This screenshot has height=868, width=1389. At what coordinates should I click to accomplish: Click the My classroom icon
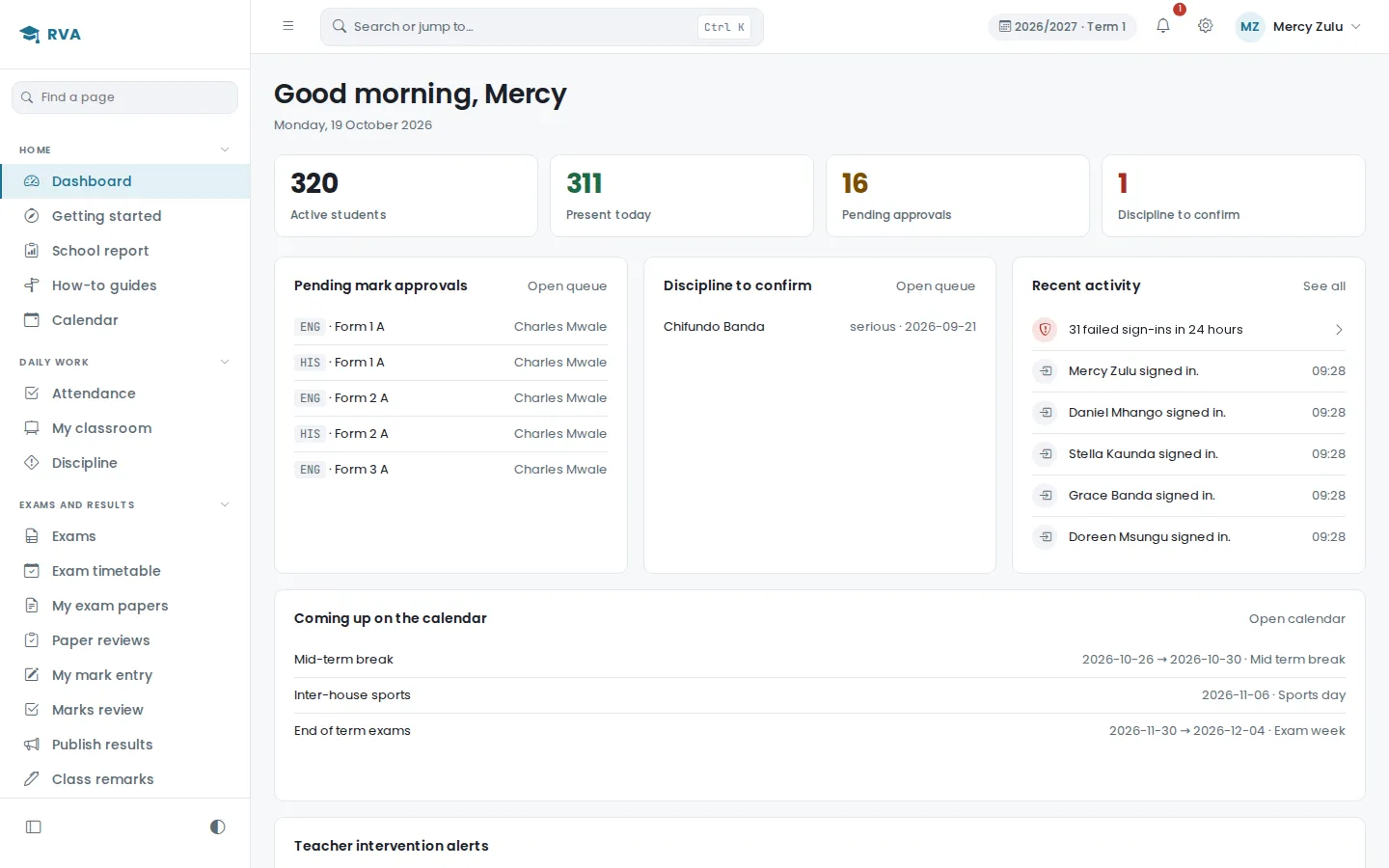[32, 428]
